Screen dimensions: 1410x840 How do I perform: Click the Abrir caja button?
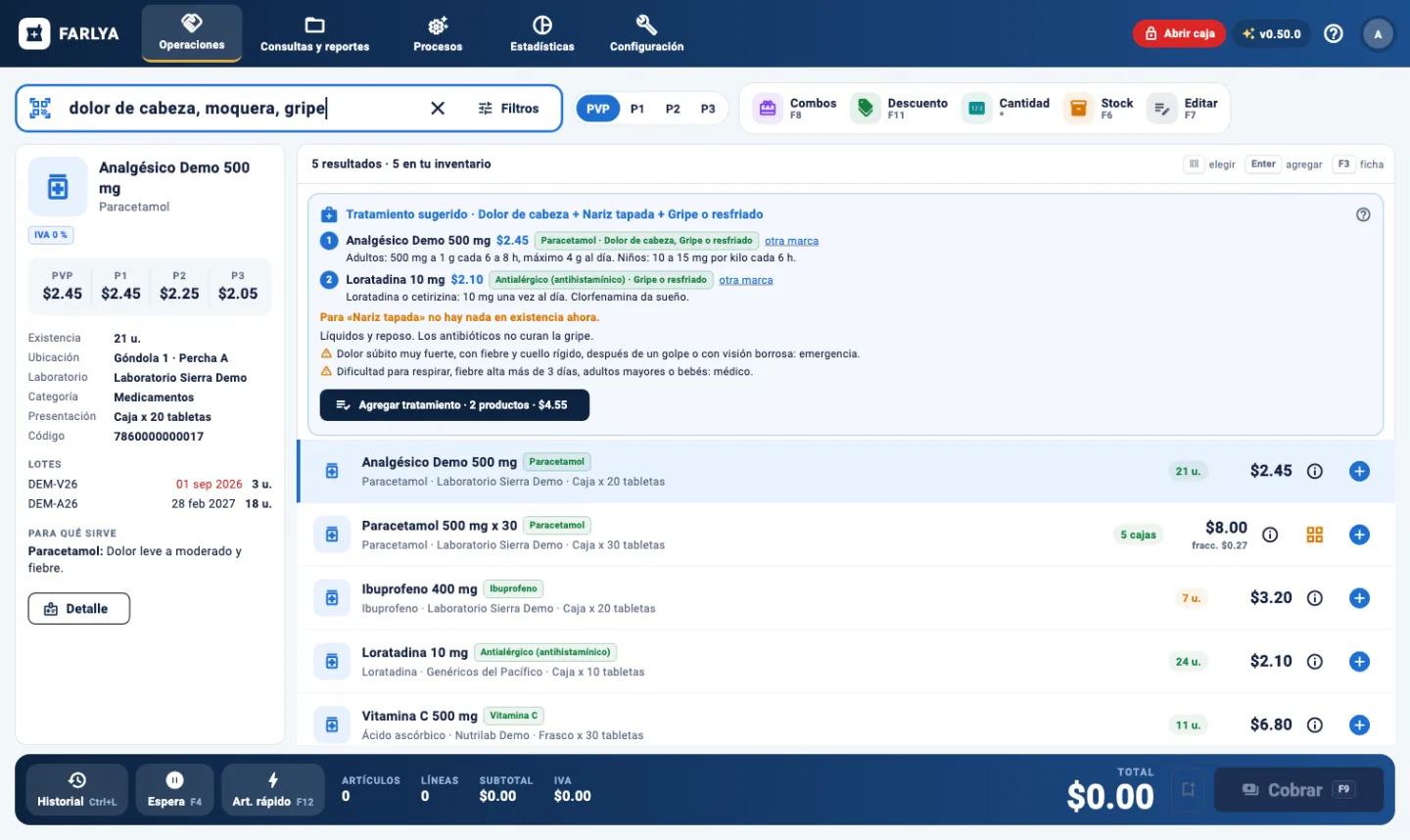click(1180, 33)
